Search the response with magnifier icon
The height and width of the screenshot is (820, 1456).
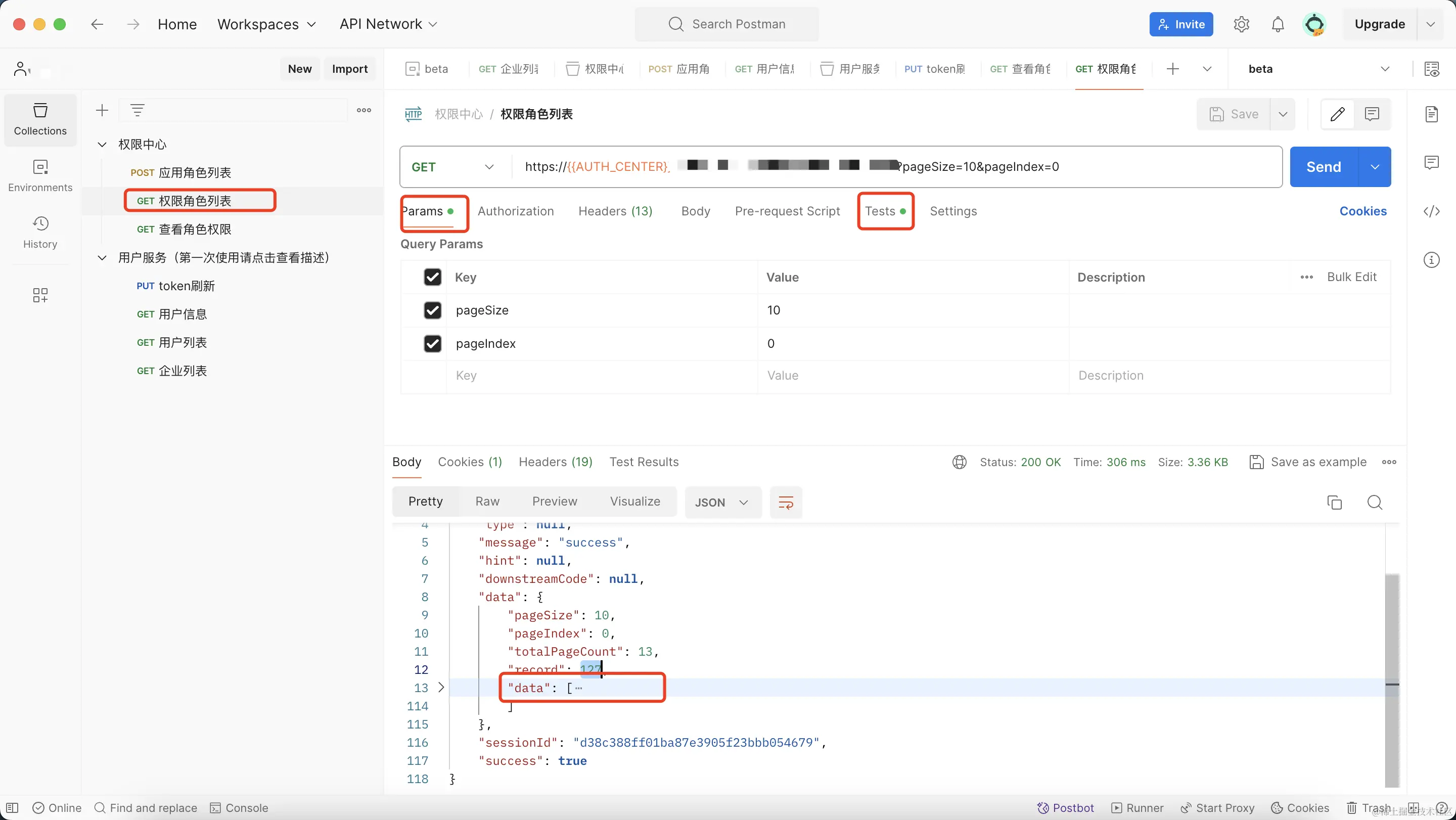[1375, 502]
